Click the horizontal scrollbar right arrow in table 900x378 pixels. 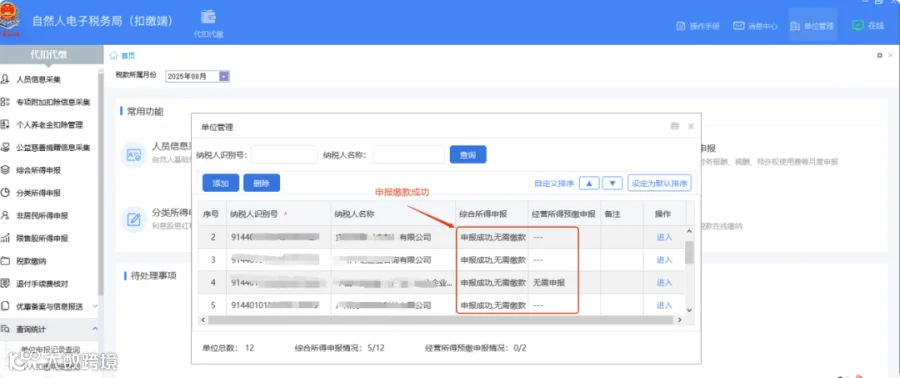coord(679,320)
